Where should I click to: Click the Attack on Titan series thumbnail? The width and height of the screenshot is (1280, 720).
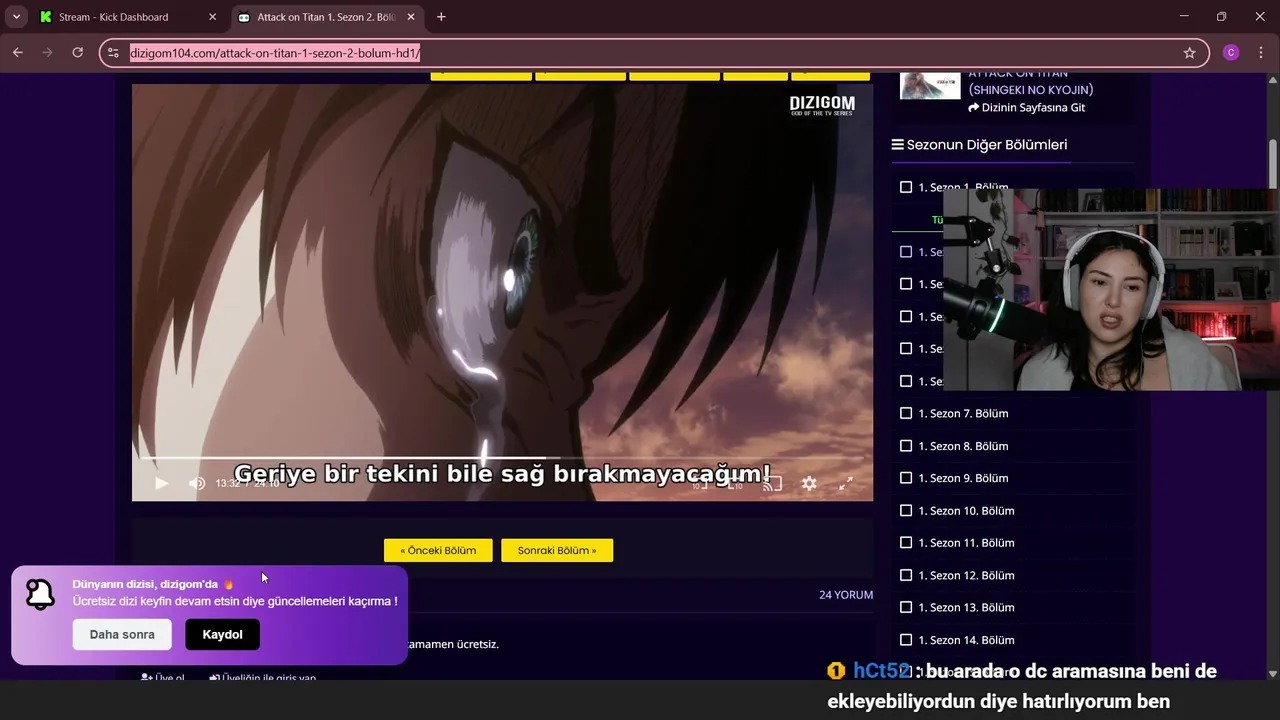click(x=930, y=86)
